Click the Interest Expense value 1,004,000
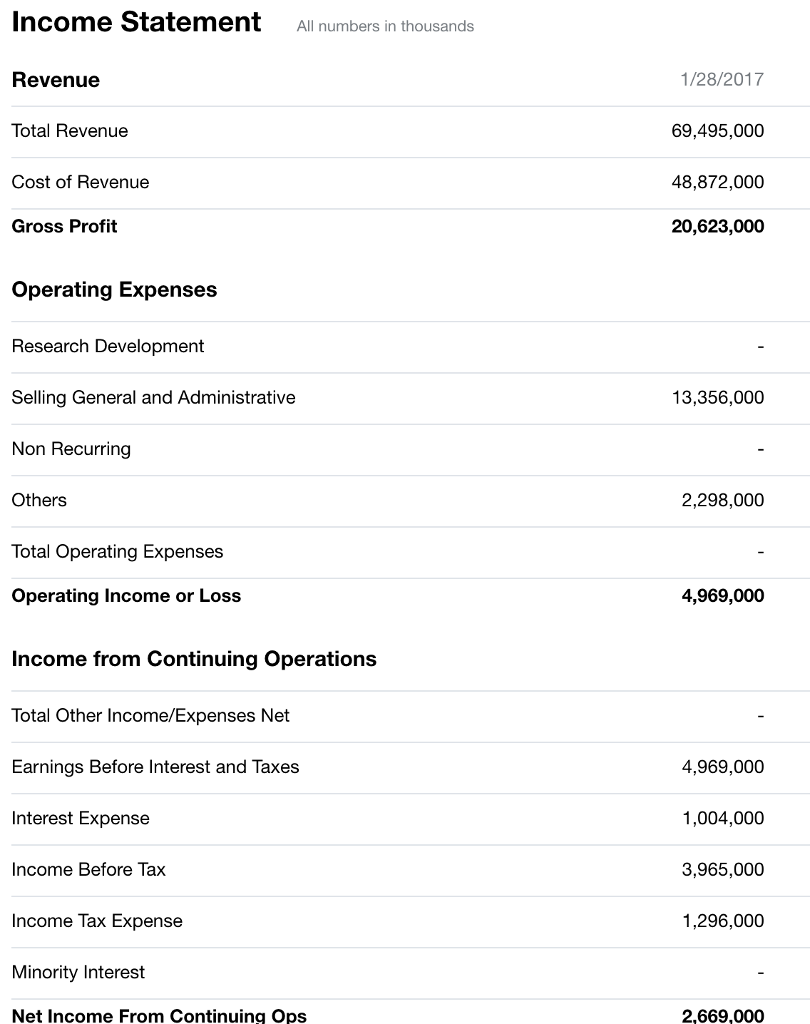810x1024 pixels. tap(722, 818)
